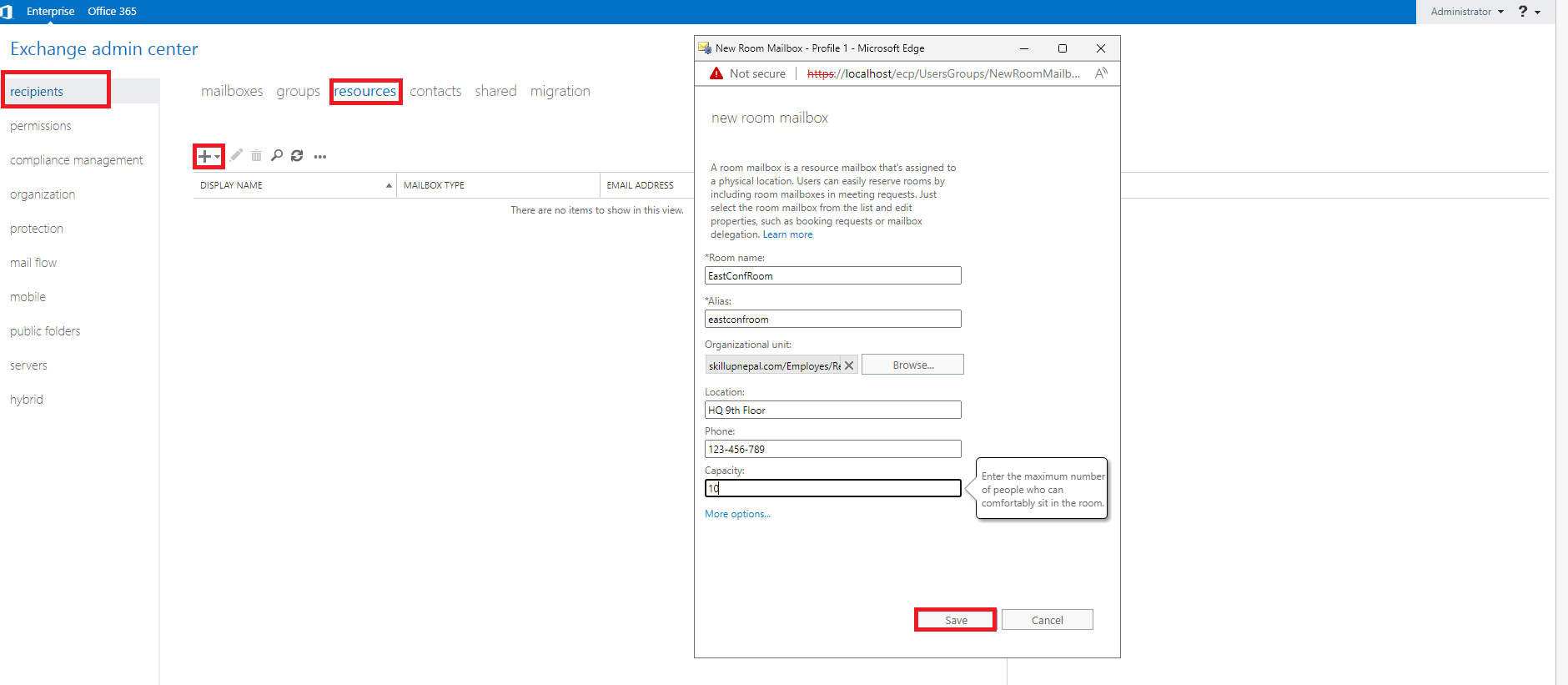Open mail flow in the left navigation
Viewport: 1568px width, 685px height.
point(33,263)
